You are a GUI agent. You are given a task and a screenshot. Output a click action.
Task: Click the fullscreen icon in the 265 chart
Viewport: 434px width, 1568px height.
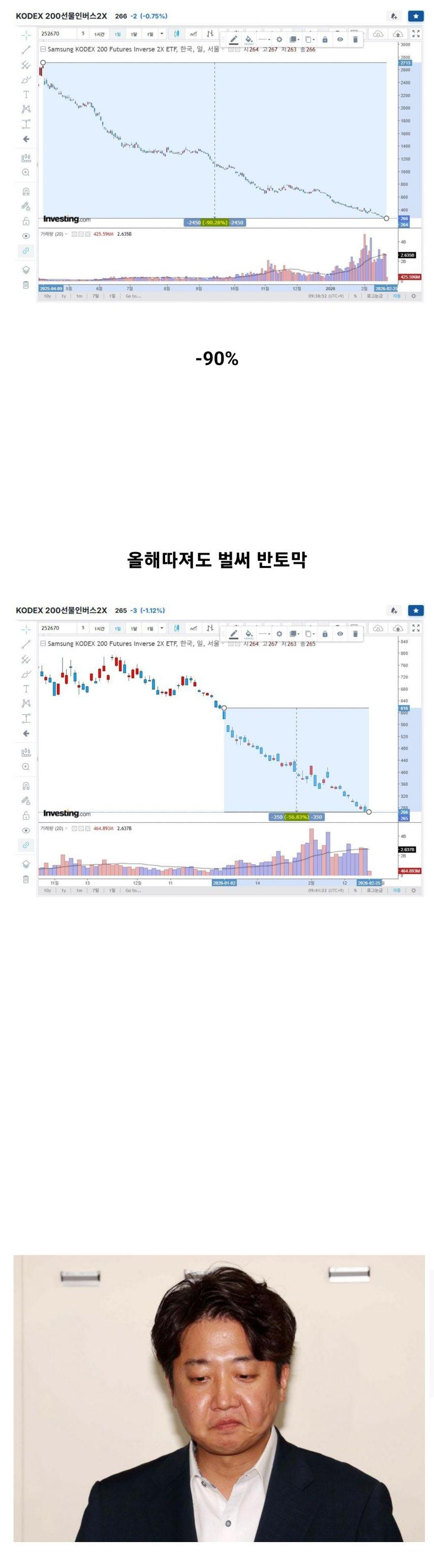click(x=416, y=627)
